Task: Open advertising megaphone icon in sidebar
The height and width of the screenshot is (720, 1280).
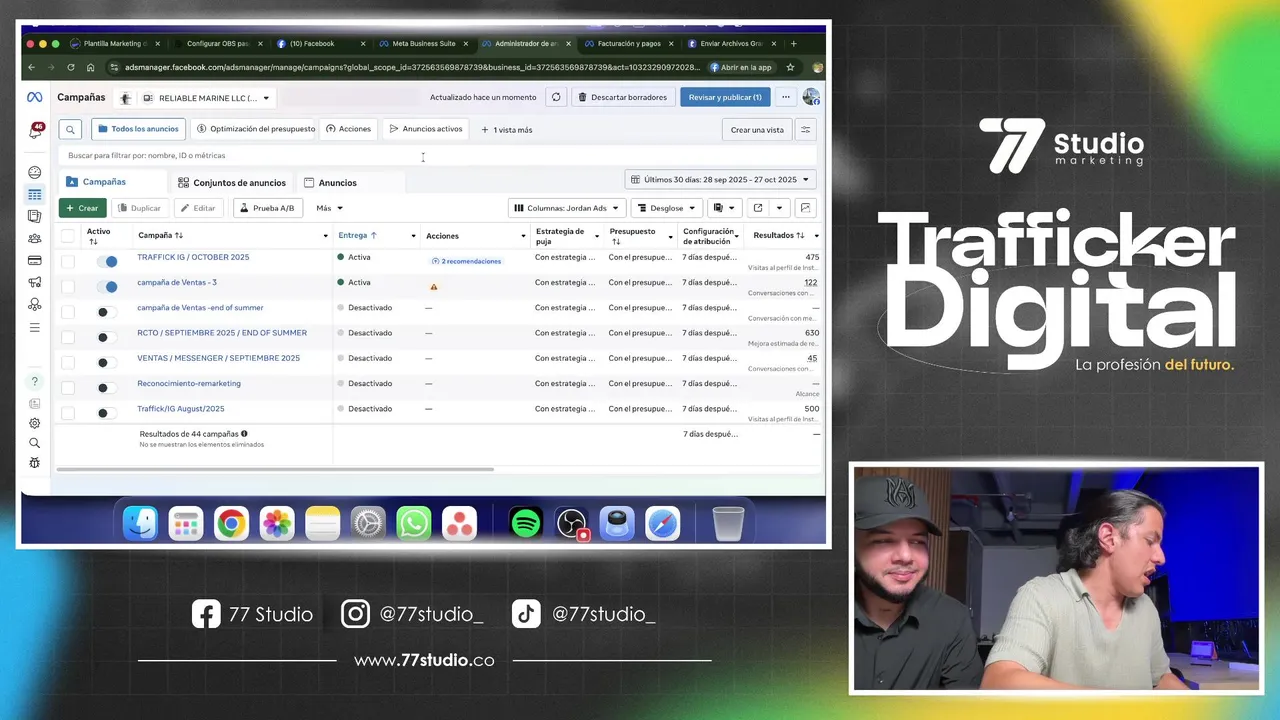Action: click(x=35, y=282)
